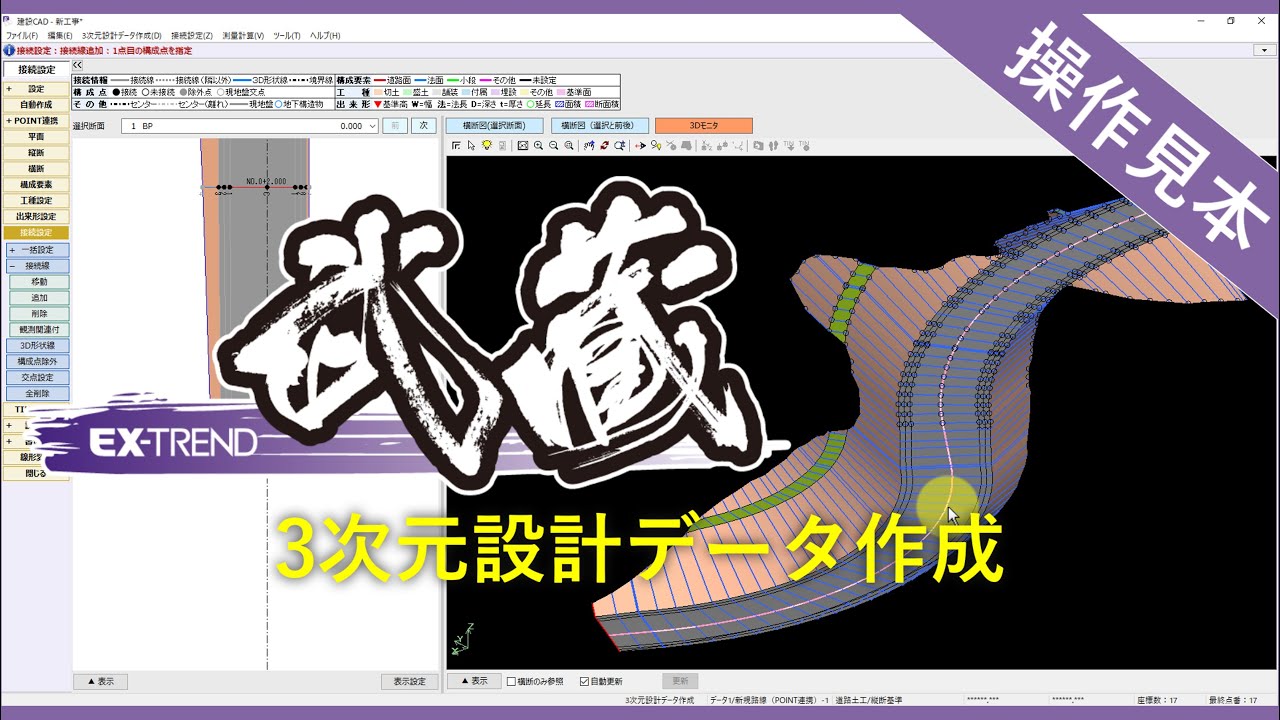Switch to 横断図(選択と前後) tab
This screenshot has width=1280, height=720.
(x=599, y=126)
